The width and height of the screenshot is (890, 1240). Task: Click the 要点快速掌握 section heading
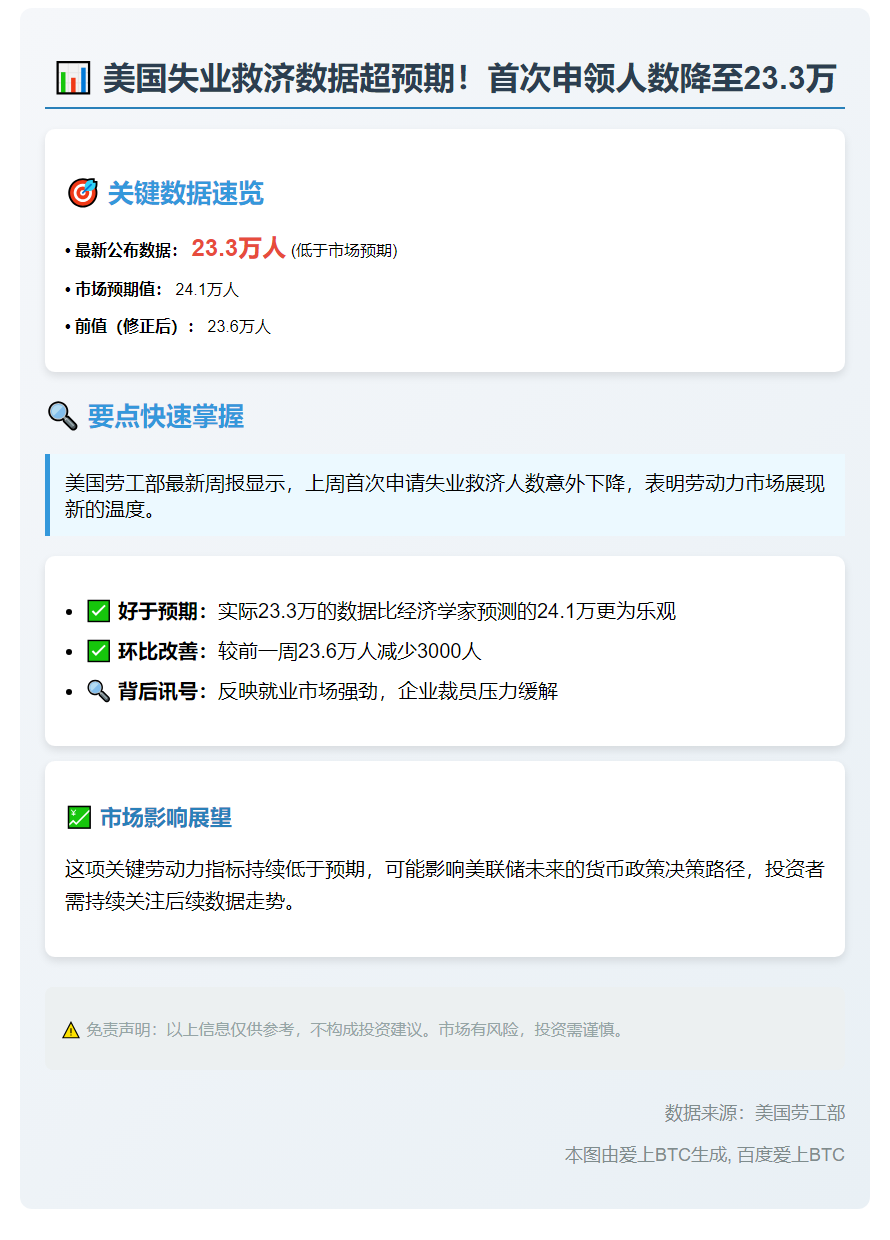click(165, 416)
